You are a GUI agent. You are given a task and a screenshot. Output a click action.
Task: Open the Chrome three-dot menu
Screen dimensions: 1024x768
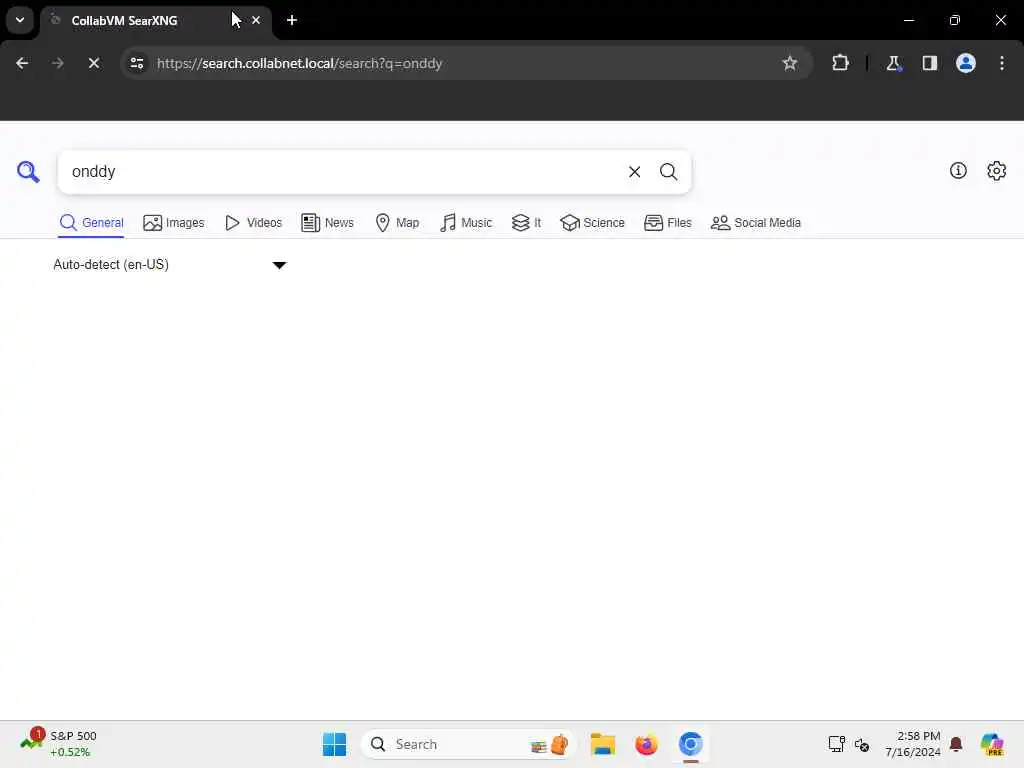1002,63
